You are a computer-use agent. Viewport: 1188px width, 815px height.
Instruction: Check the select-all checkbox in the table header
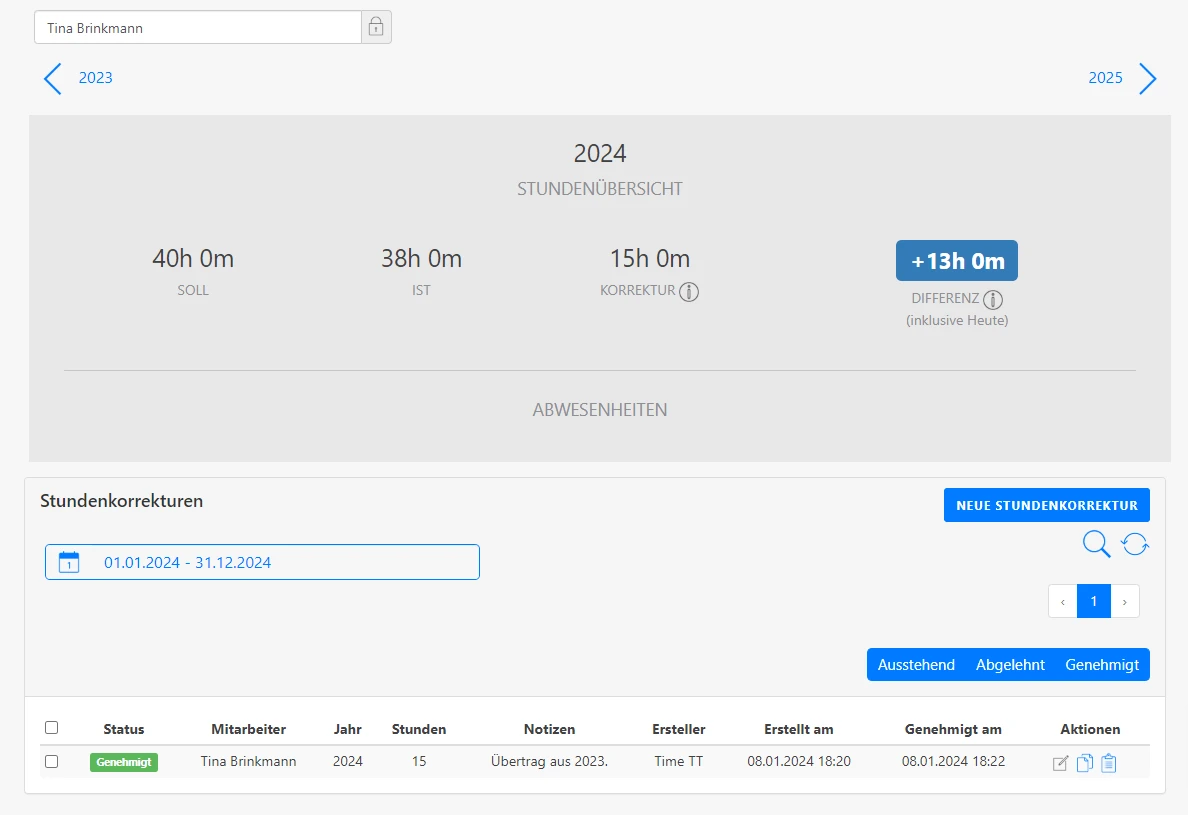(x=53, y=728)
